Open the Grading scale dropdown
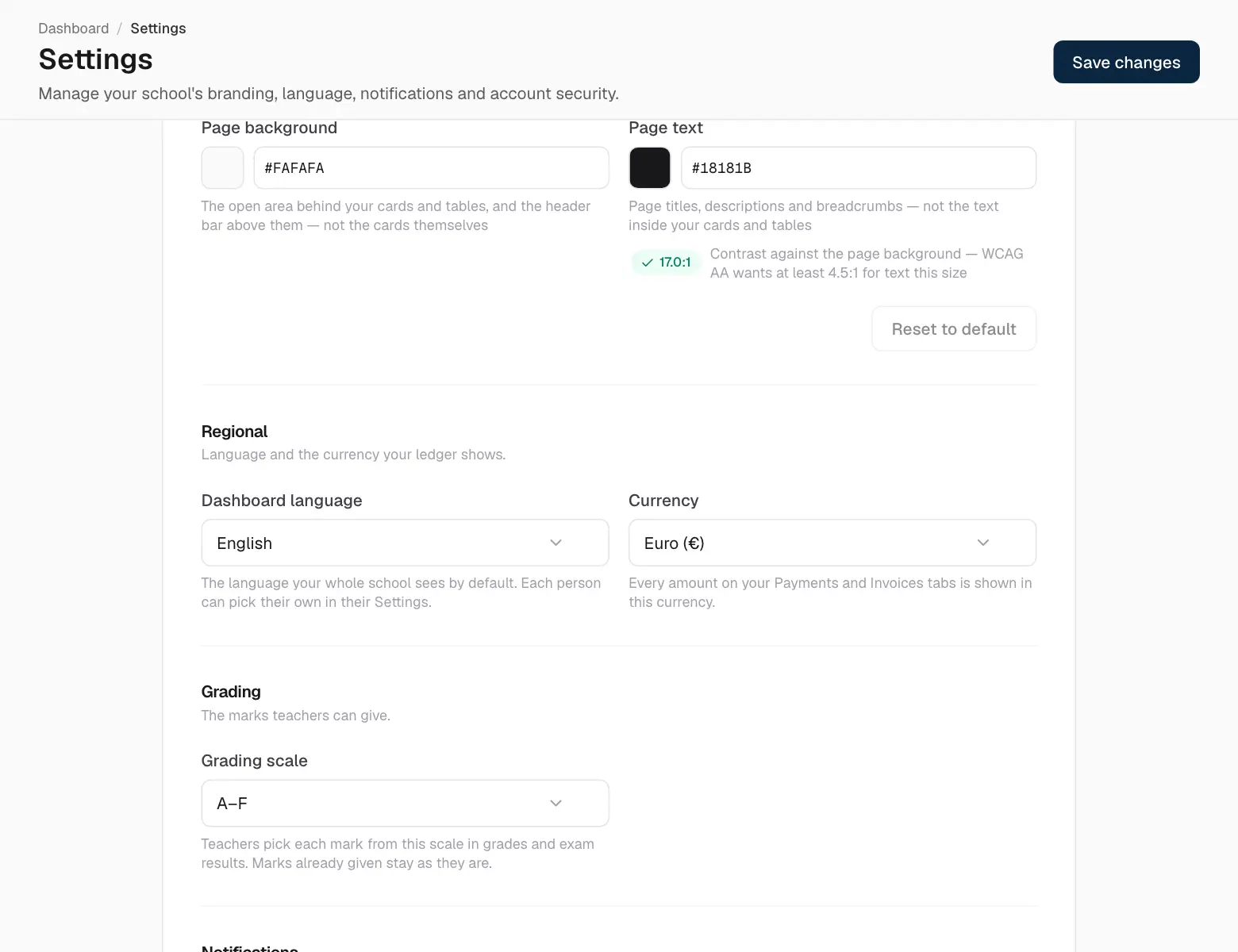Viewport: 1238px width, 952px height. [x=406, y=803]
